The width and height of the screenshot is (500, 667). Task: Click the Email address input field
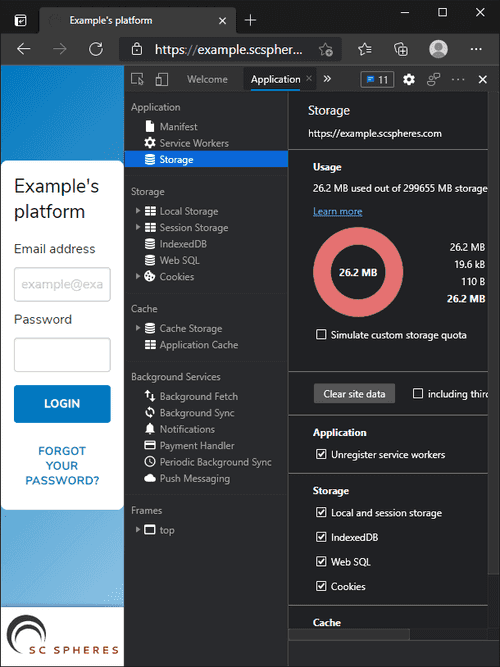tap(62, 284)
